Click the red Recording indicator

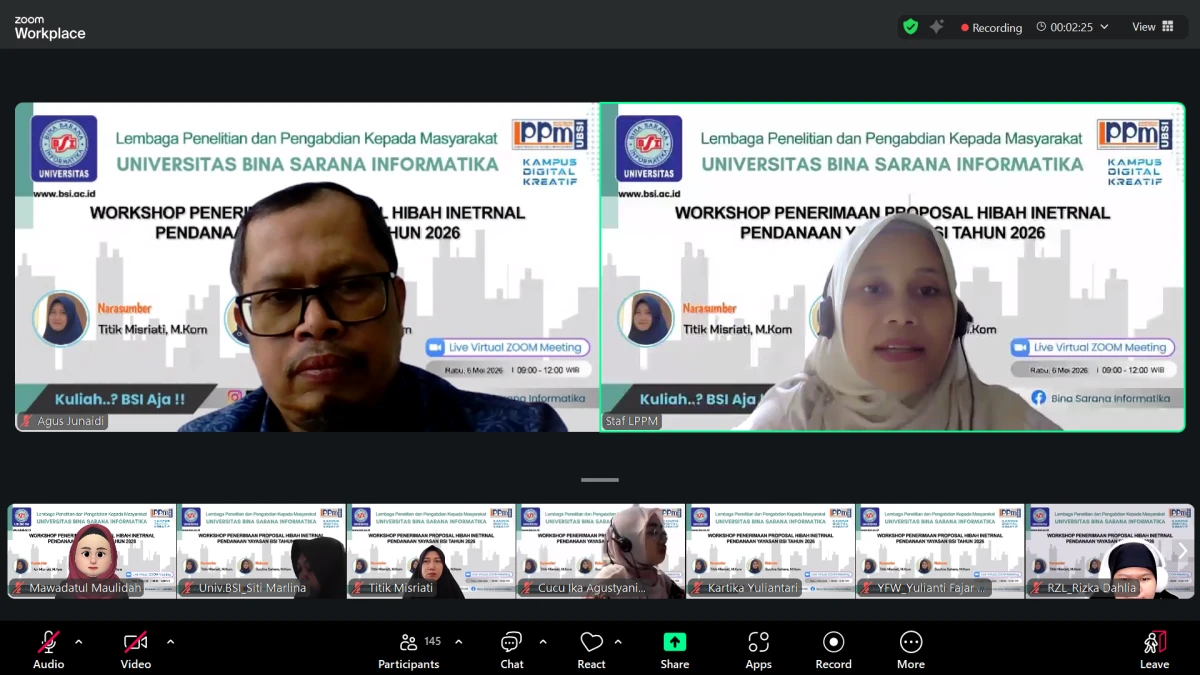[x=991, y=27]
